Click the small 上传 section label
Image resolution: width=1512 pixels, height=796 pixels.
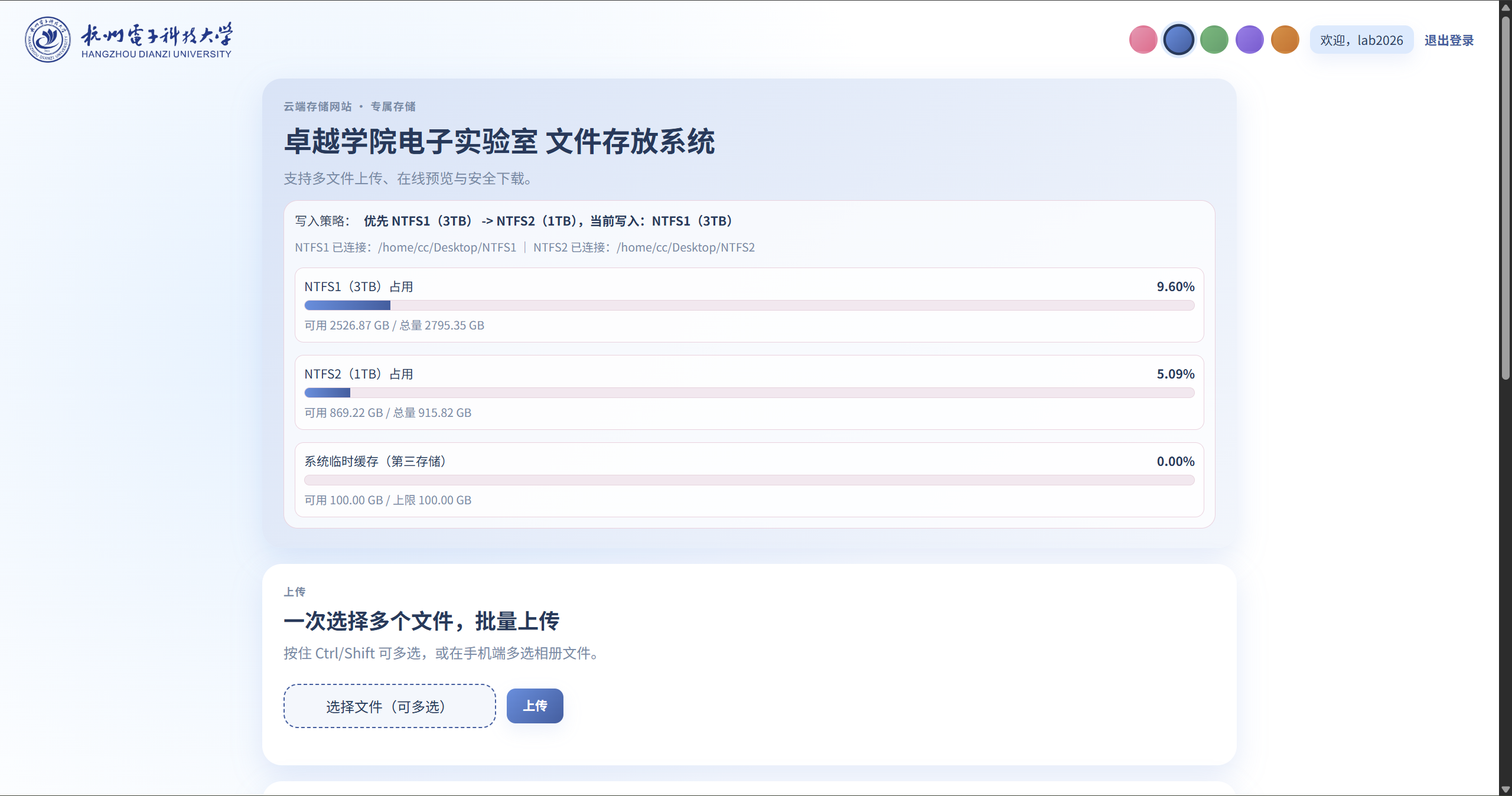point(294,592)
